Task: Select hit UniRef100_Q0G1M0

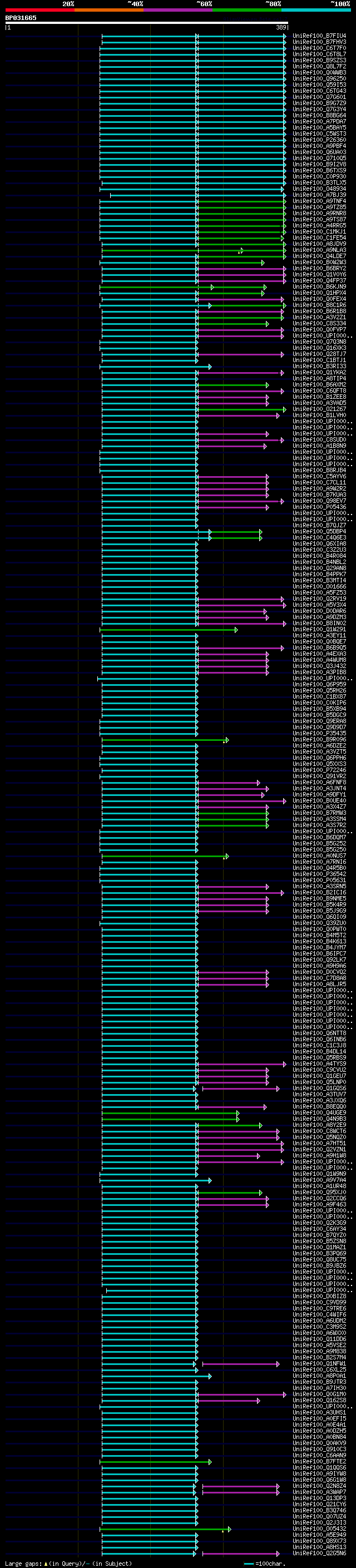Action: coord(319,1394)
